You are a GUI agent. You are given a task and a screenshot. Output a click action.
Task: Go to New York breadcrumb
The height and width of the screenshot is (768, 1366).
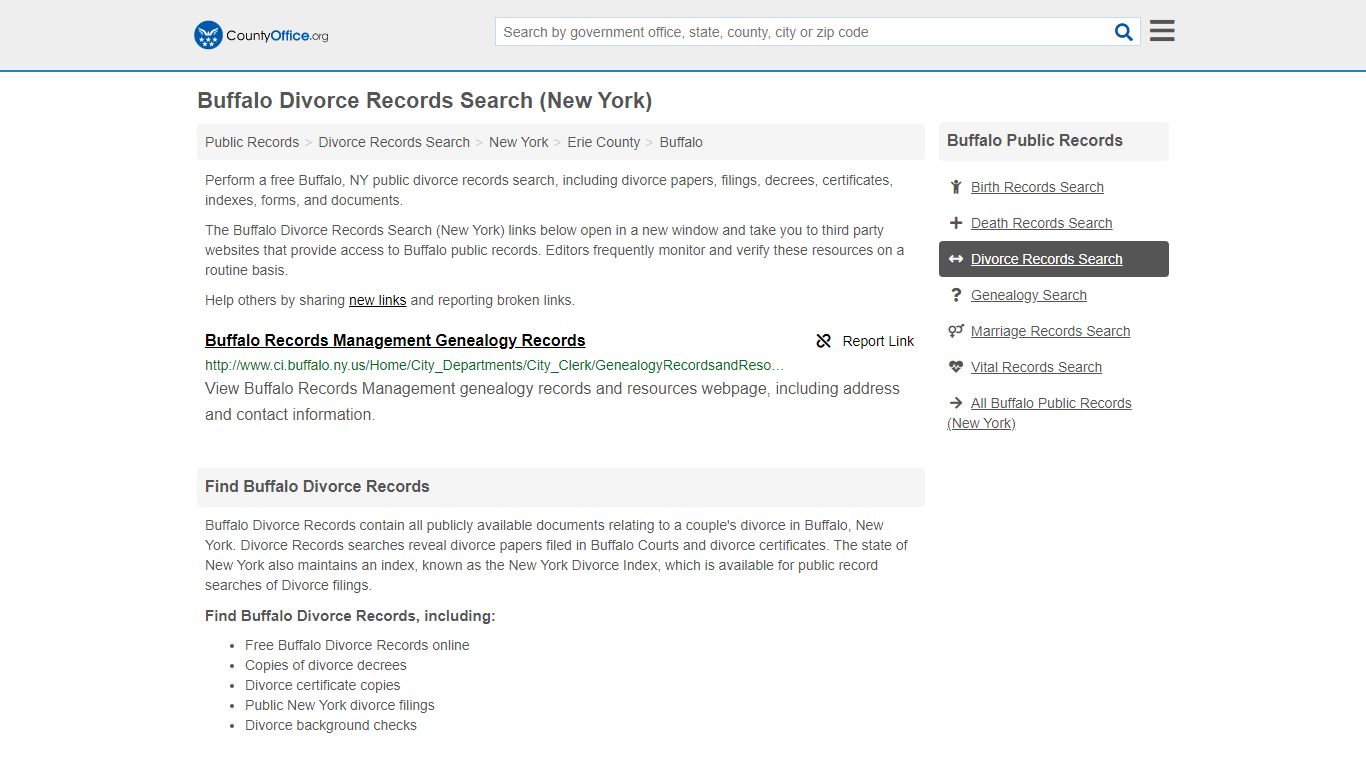518,142
